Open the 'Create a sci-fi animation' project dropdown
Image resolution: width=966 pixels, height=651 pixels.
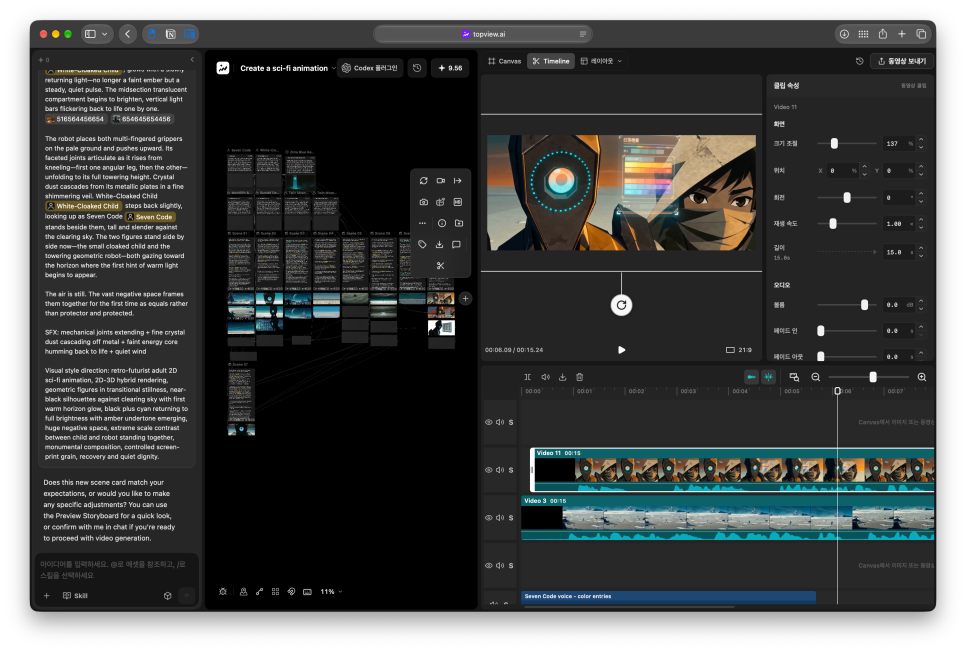pos(288,68)
